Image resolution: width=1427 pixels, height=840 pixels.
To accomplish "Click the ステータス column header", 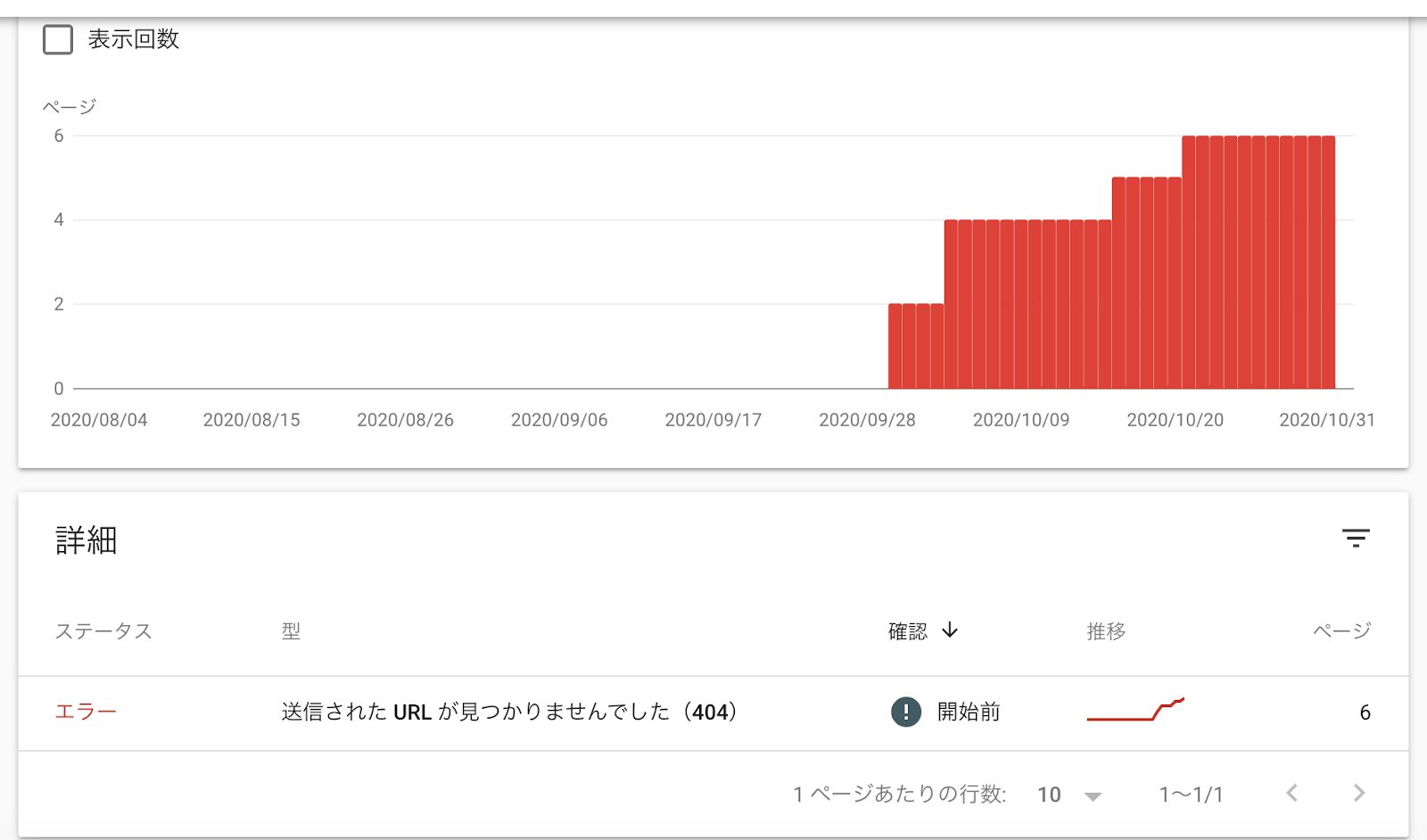I will click(103, 631).
